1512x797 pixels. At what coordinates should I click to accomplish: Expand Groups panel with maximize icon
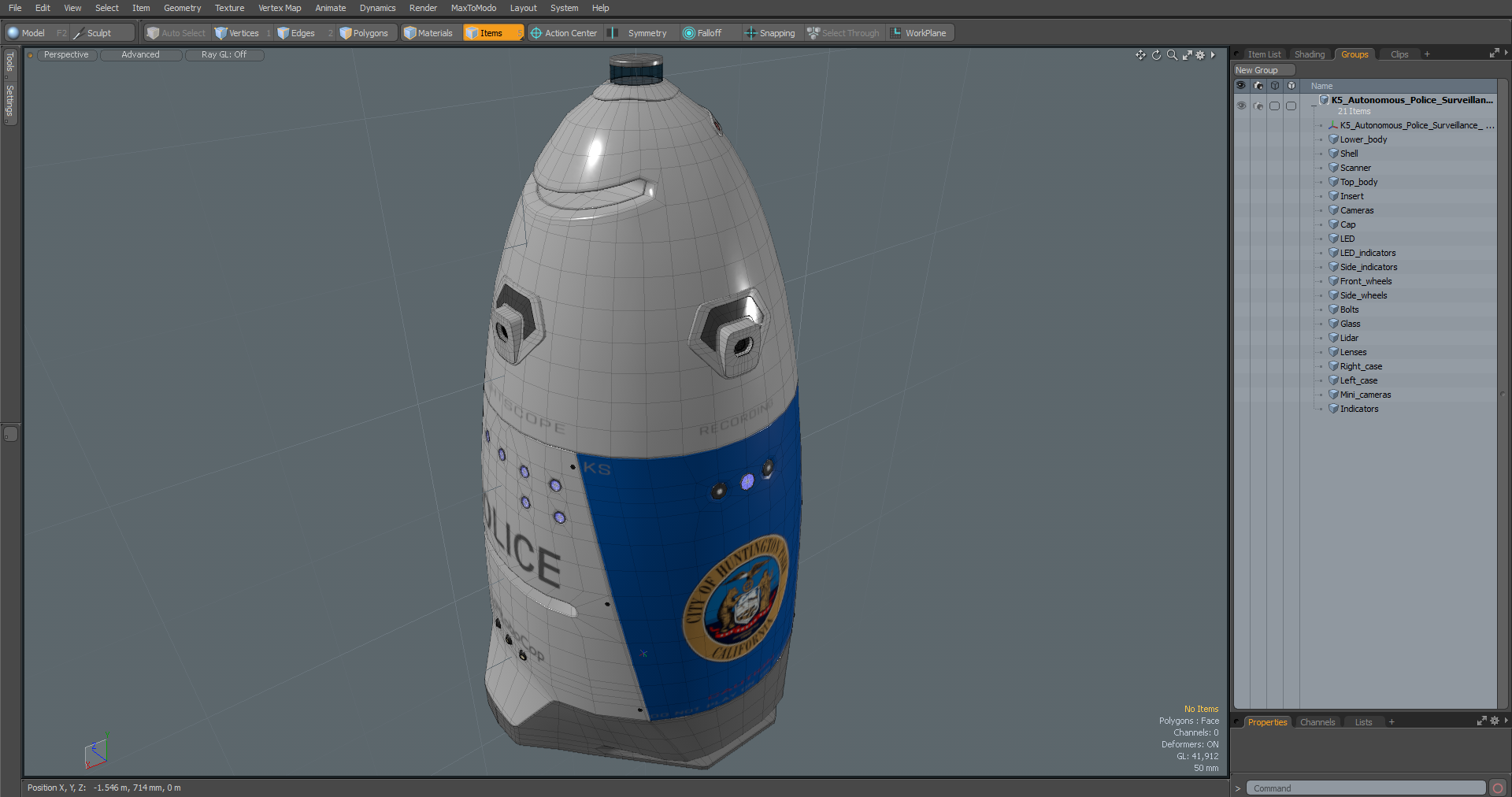pos(1494,54)
